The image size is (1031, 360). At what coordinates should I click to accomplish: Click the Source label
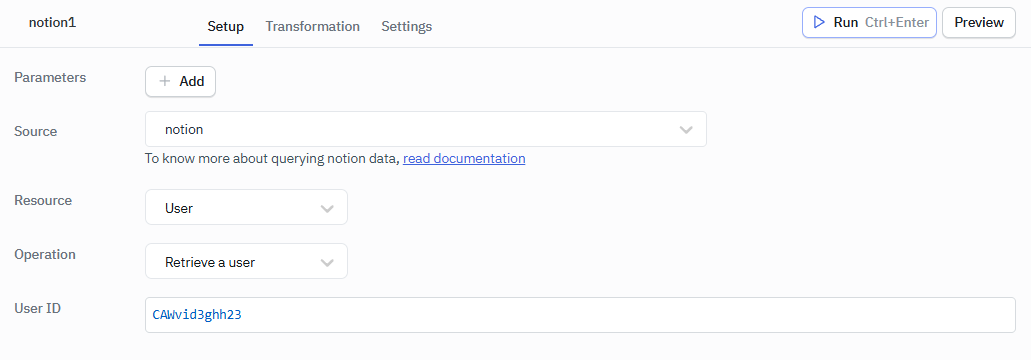coord(36,131)
